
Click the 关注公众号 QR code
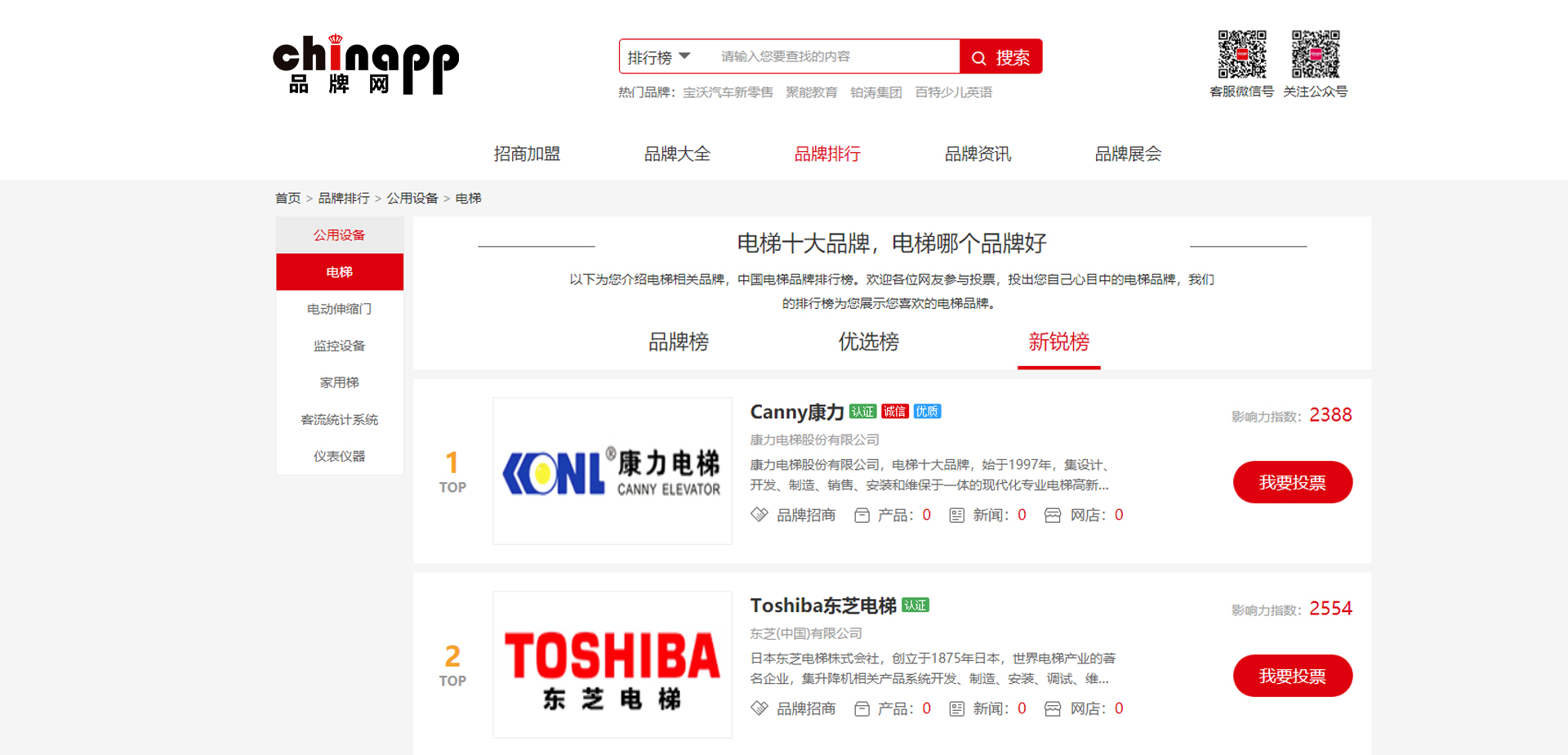pyautogui.click(x=1315, y=54)
